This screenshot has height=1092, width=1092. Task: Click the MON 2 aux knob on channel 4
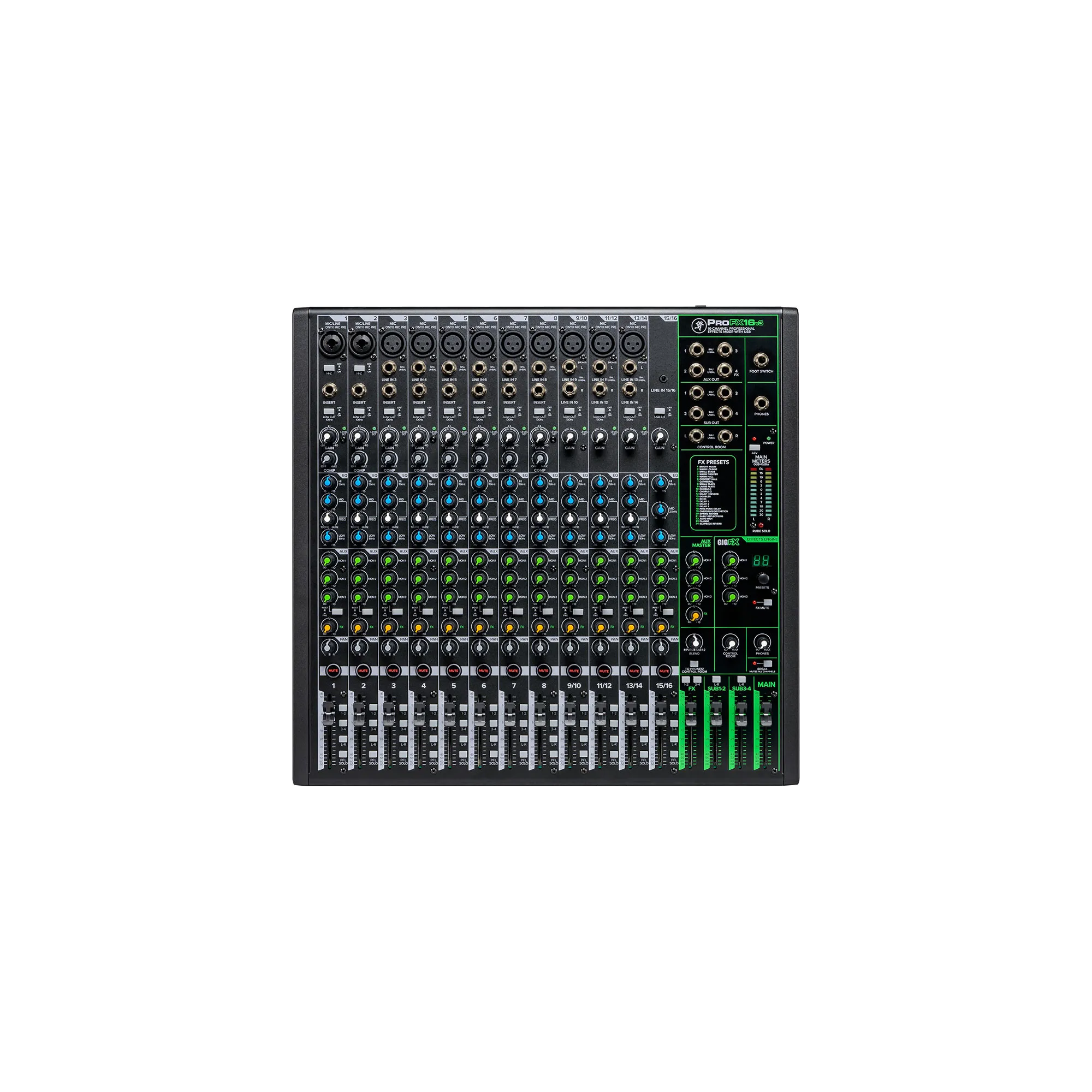[419, 579]
